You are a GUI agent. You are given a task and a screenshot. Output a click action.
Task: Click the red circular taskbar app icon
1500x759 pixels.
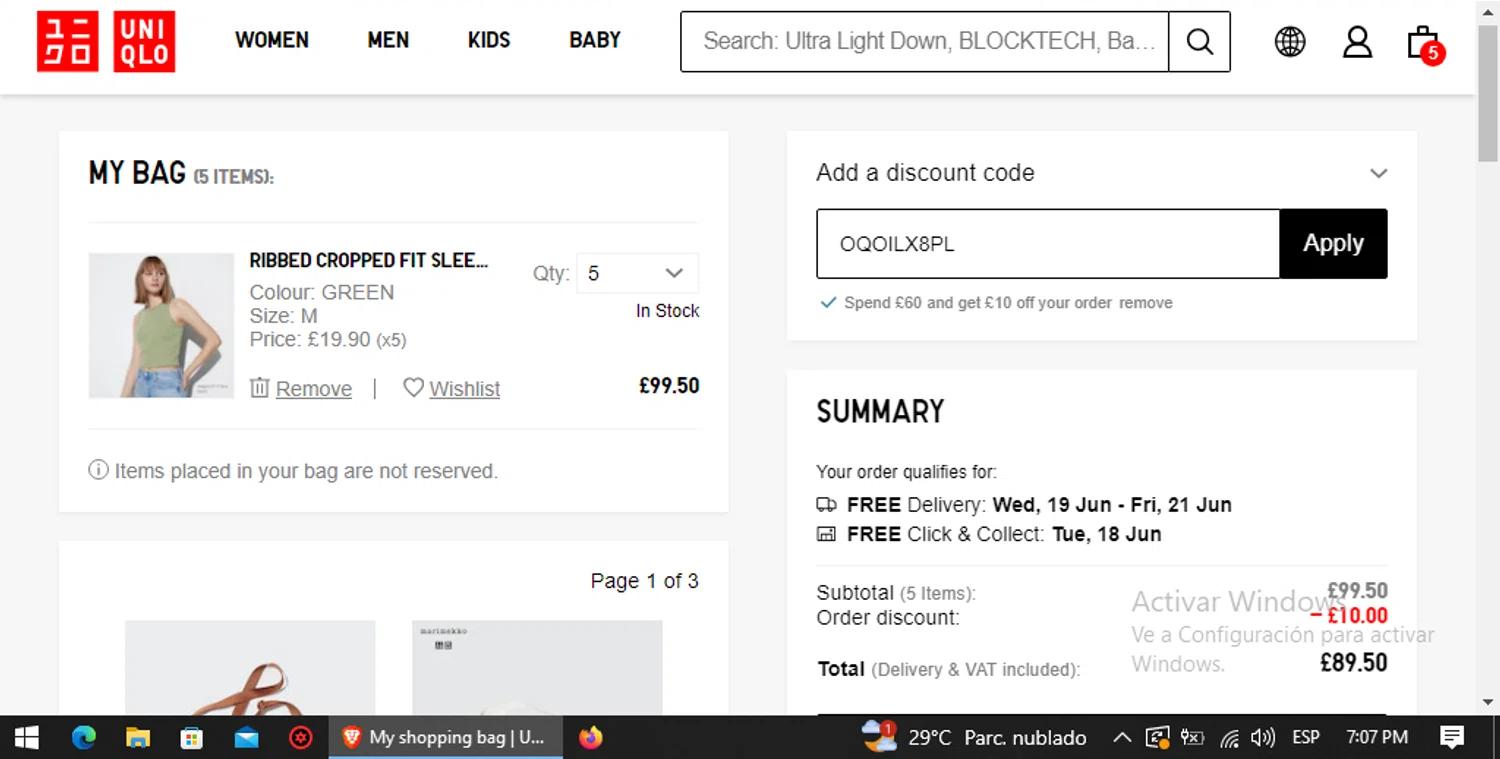(300, 738)
